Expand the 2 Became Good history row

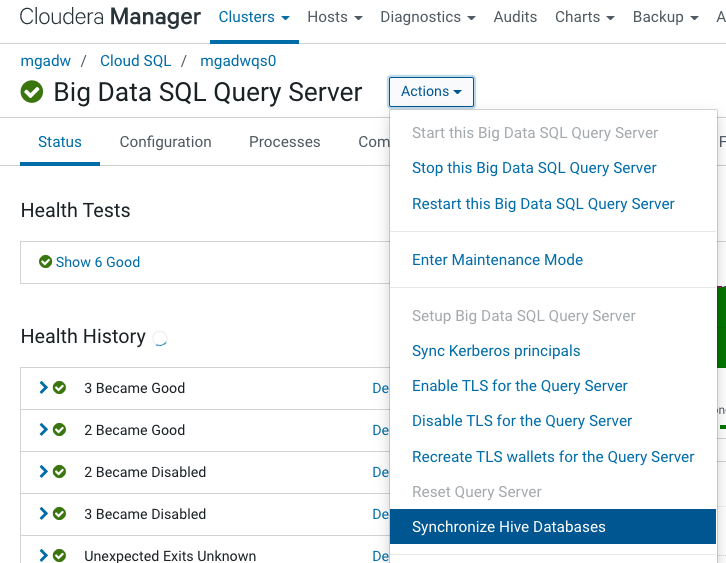pos(44,430)
